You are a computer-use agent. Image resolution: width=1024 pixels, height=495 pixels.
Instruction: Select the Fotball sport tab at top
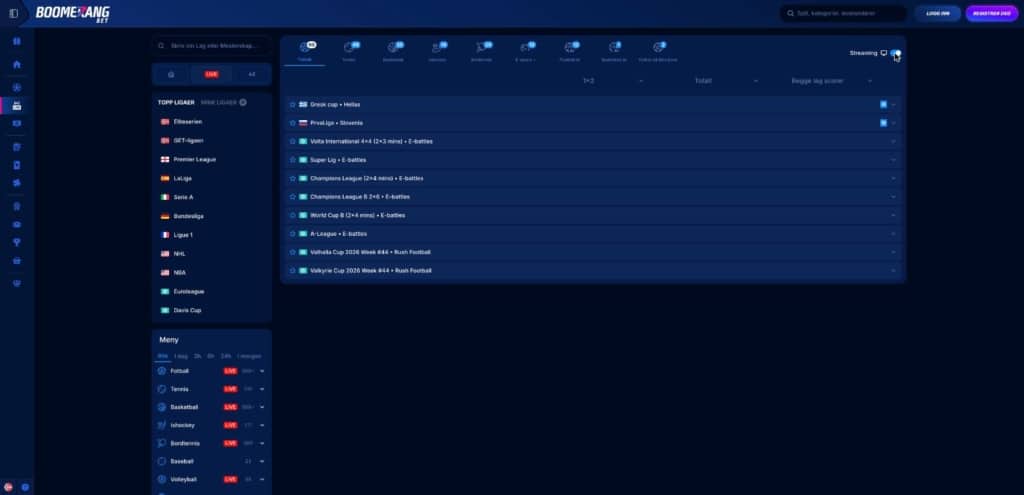click(x=304, y=52)
